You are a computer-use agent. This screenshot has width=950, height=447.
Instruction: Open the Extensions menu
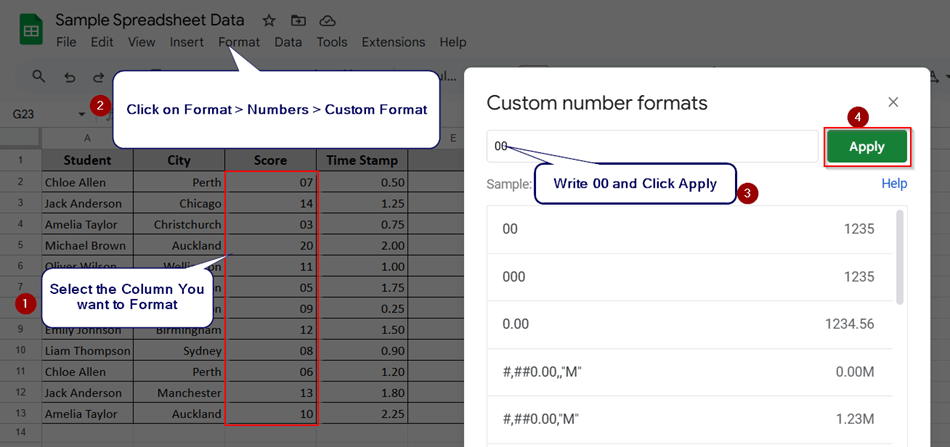(x=393, y=42)
